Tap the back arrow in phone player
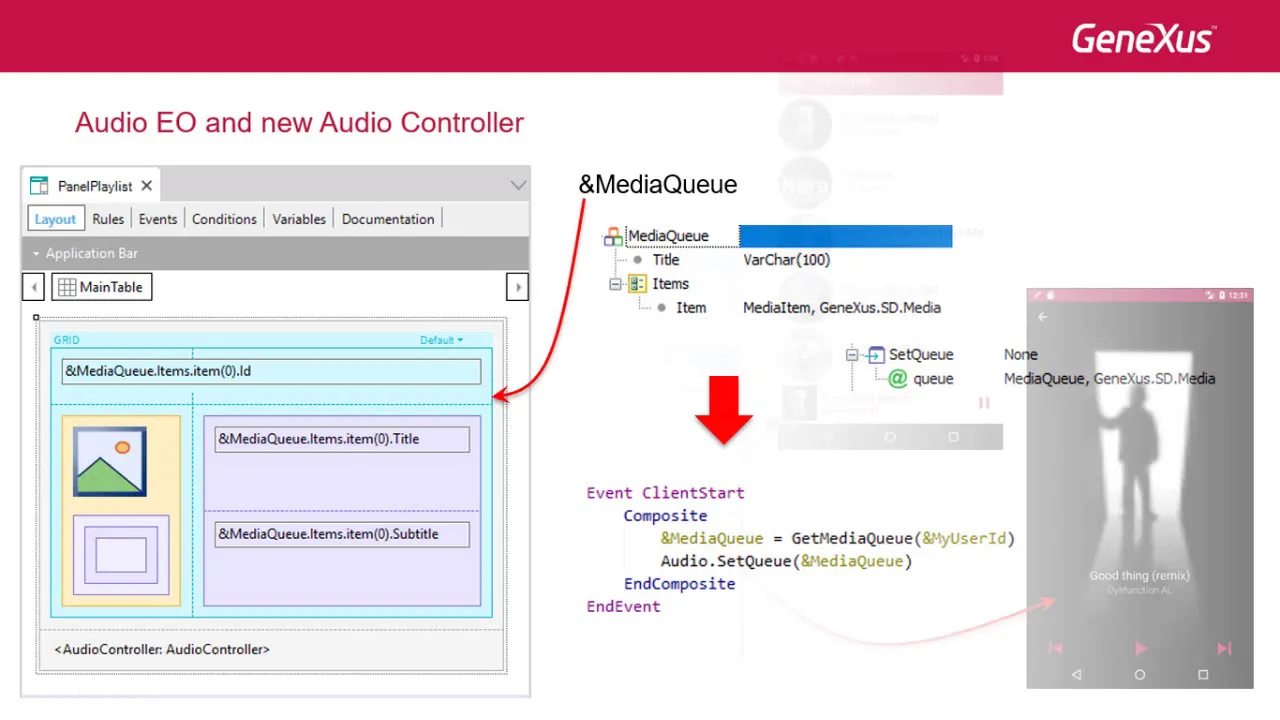The image size is (1280, 720). point(1043,317)
